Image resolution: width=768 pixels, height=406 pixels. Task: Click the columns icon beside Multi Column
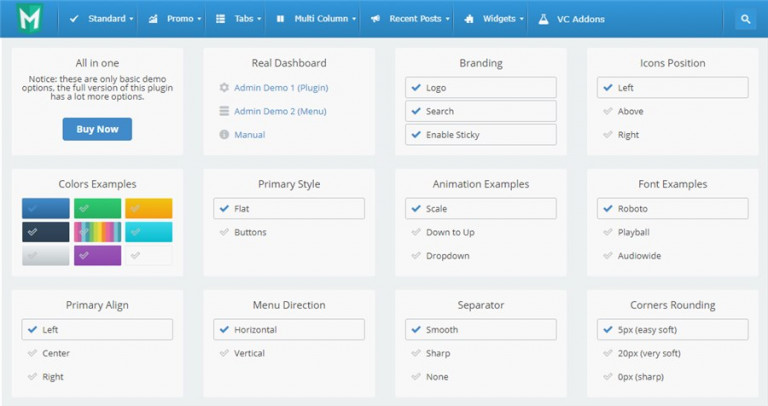click(x=280, y=19)
